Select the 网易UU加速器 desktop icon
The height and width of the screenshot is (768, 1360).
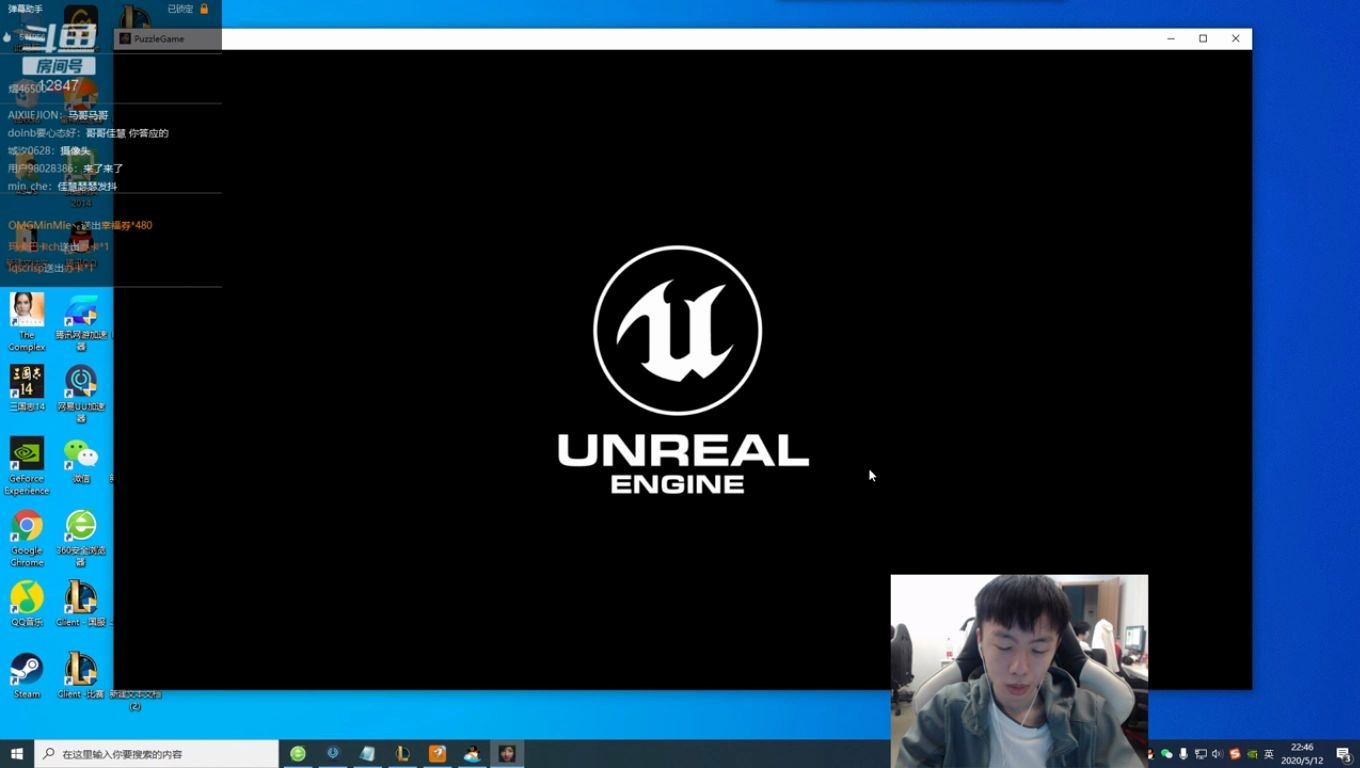81,392
